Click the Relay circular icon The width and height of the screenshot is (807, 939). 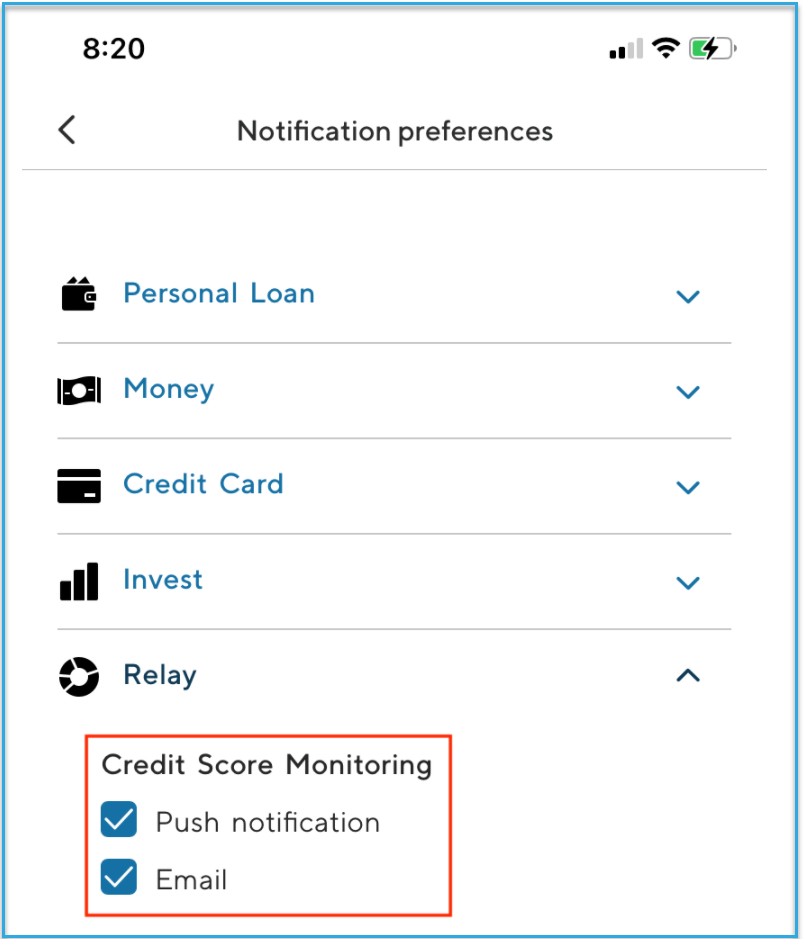click(x=79, y=676)
